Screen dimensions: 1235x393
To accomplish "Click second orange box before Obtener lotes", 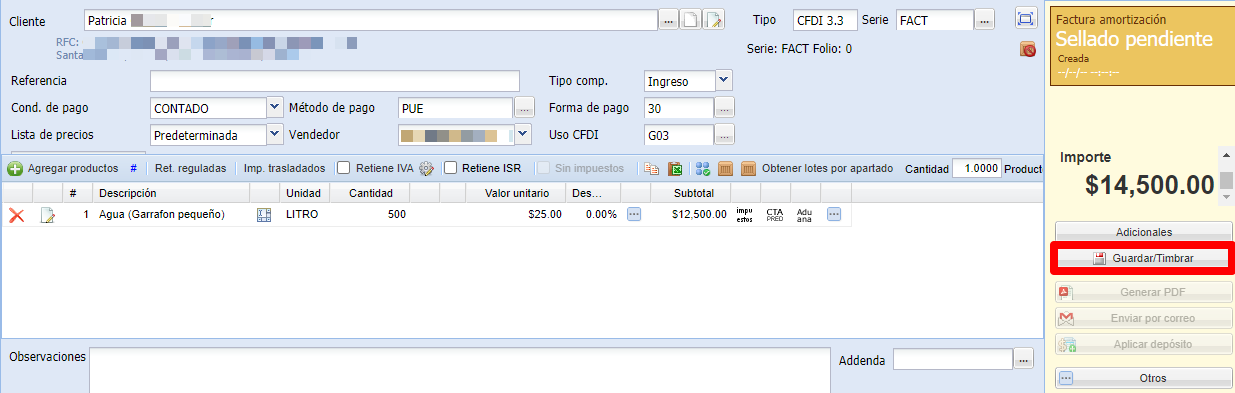I will [748, 169].
